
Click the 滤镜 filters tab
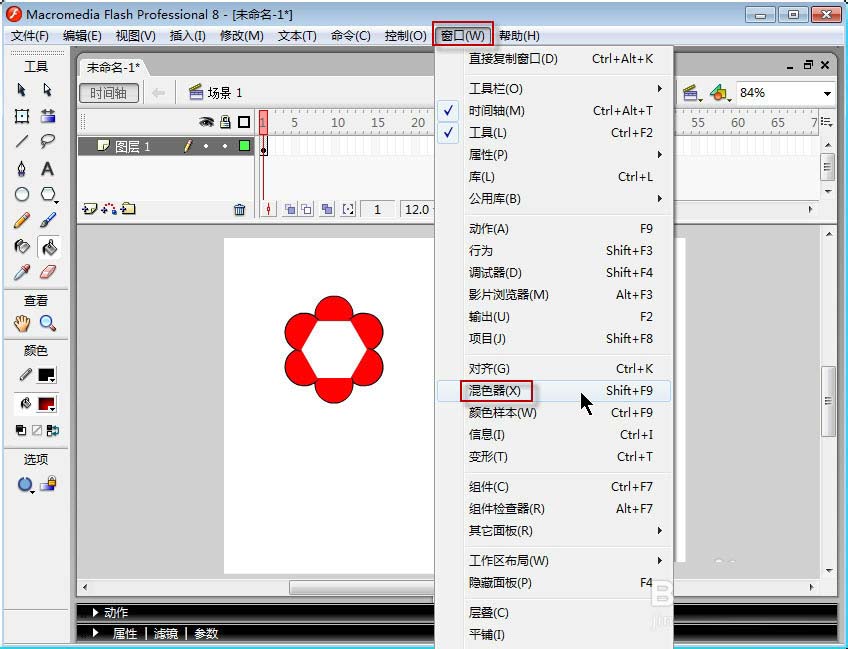(165, 633)
